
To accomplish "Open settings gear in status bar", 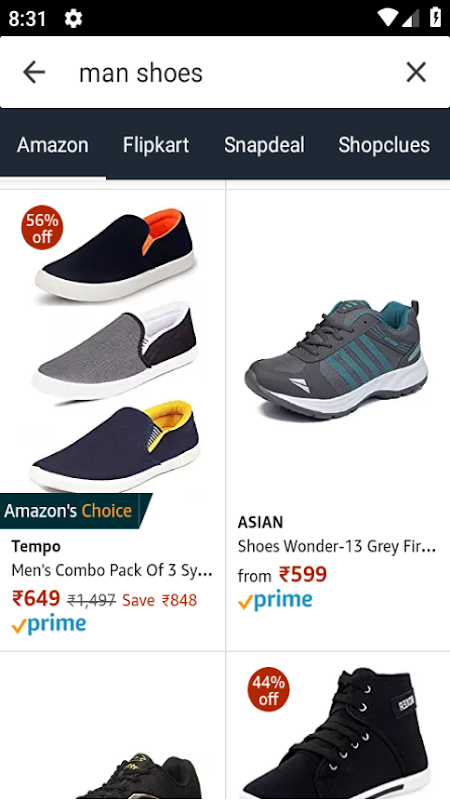I will tap(73, 19).
